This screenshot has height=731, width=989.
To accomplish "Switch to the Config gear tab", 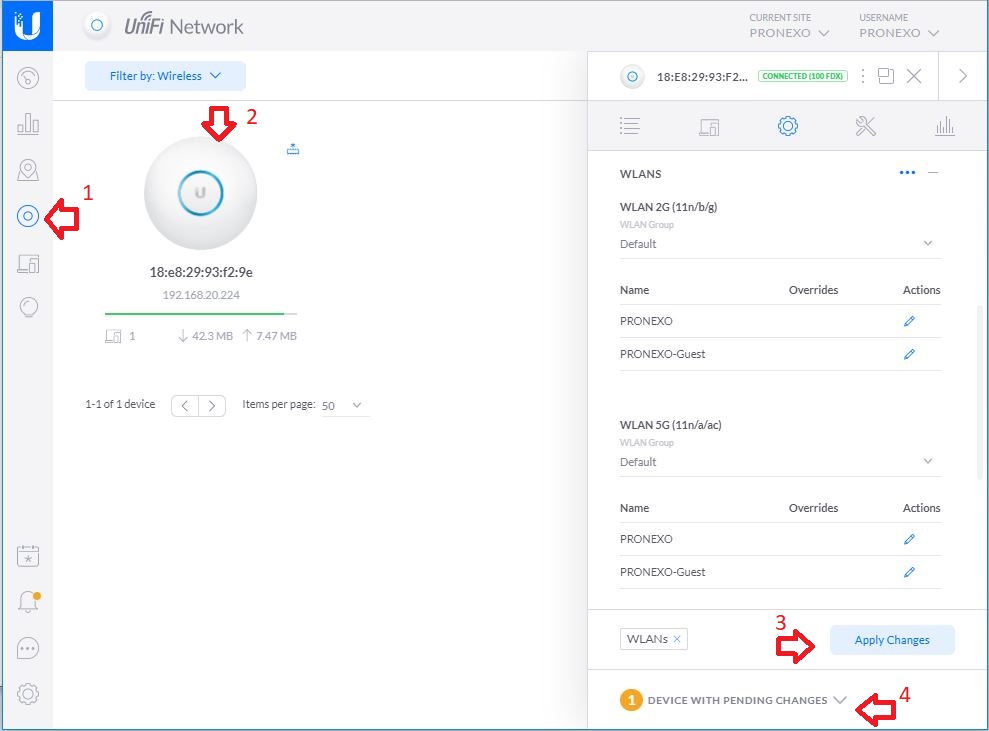I will [787, 126].
